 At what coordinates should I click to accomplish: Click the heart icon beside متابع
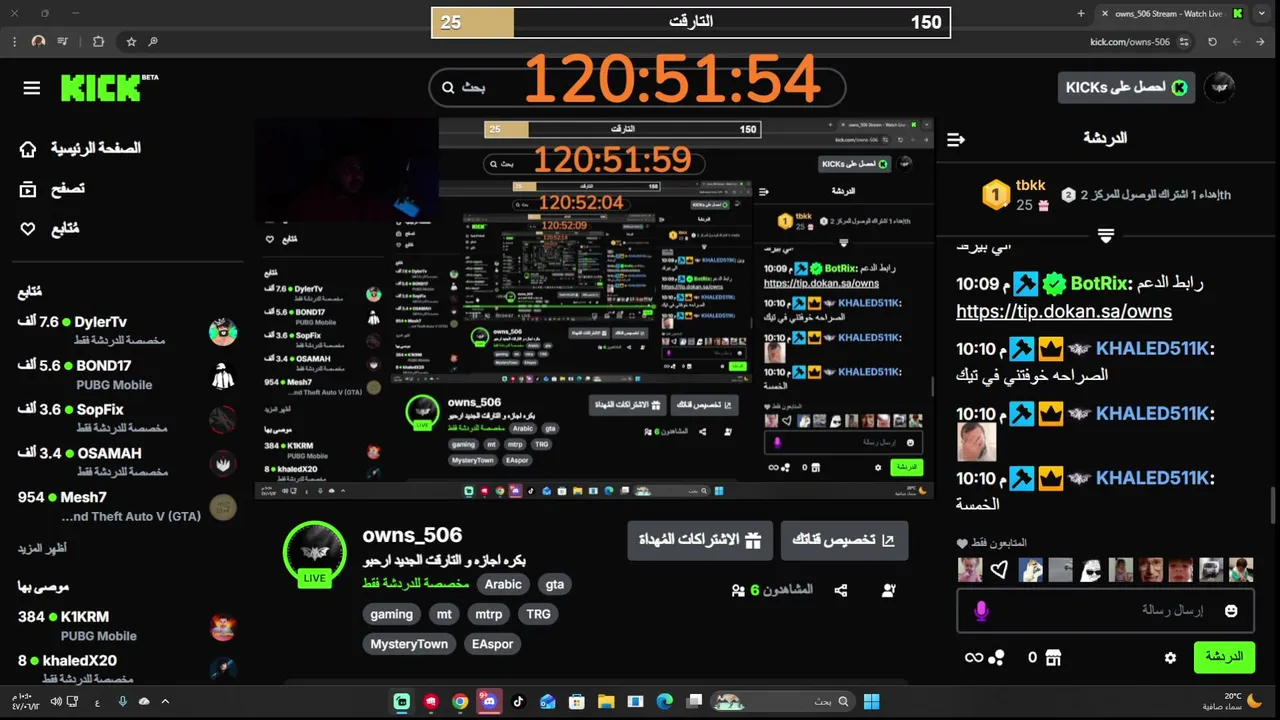click(28, 229)
